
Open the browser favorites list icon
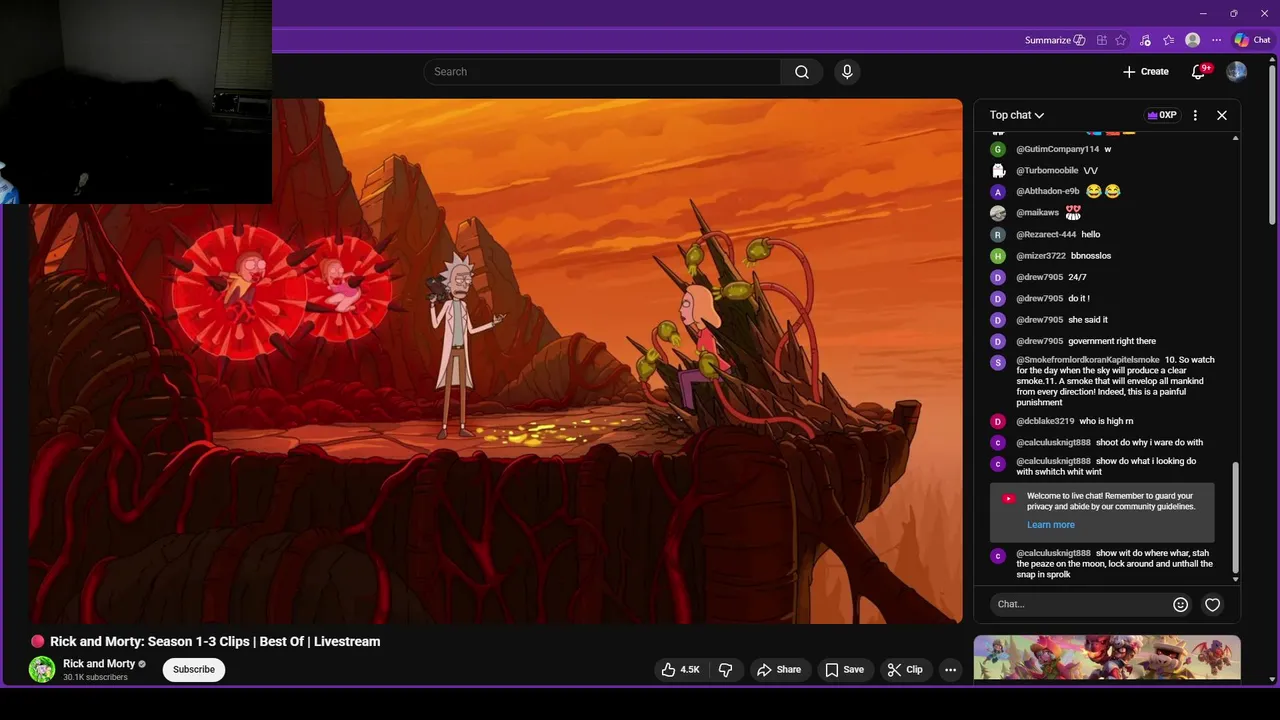point(1168,40)
